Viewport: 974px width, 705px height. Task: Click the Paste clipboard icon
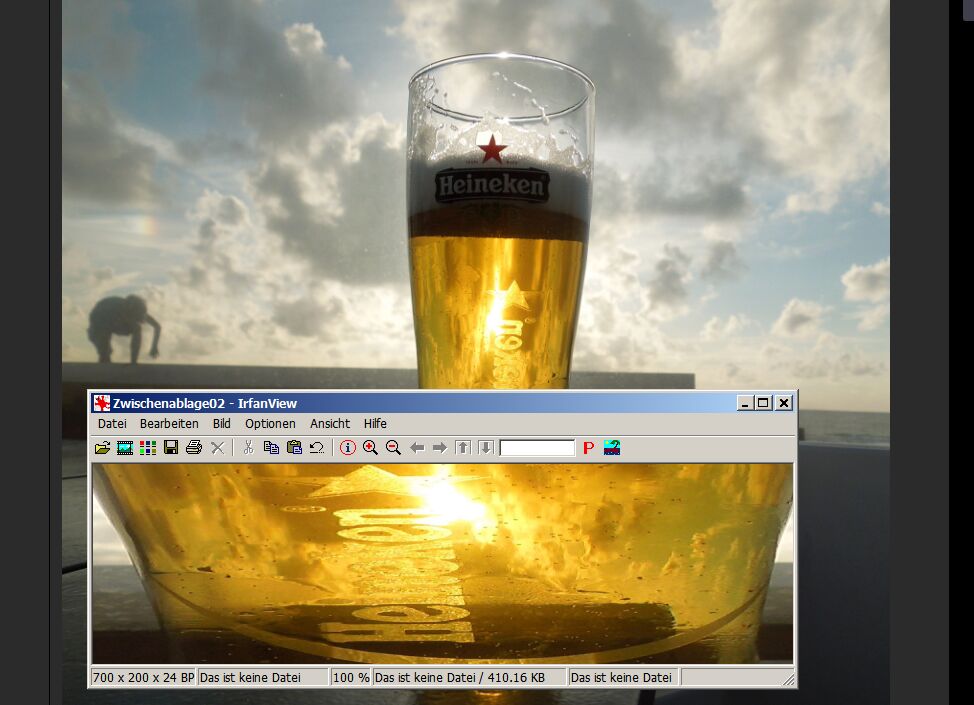(x=294, y=448)
